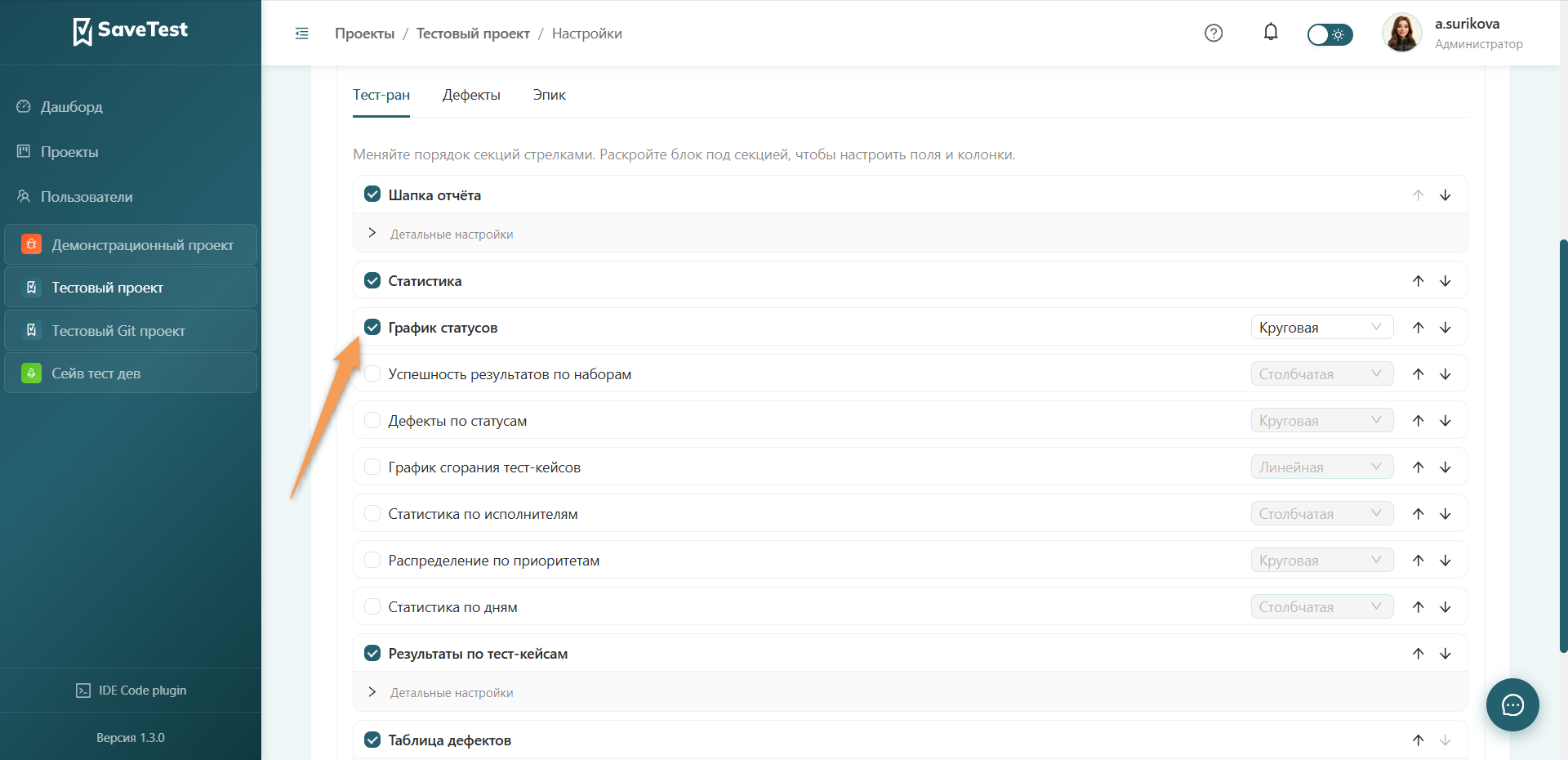Uncheck the График статусов checkbox
The width and height of the screenshot is (1568, 760).
[372, 327]
